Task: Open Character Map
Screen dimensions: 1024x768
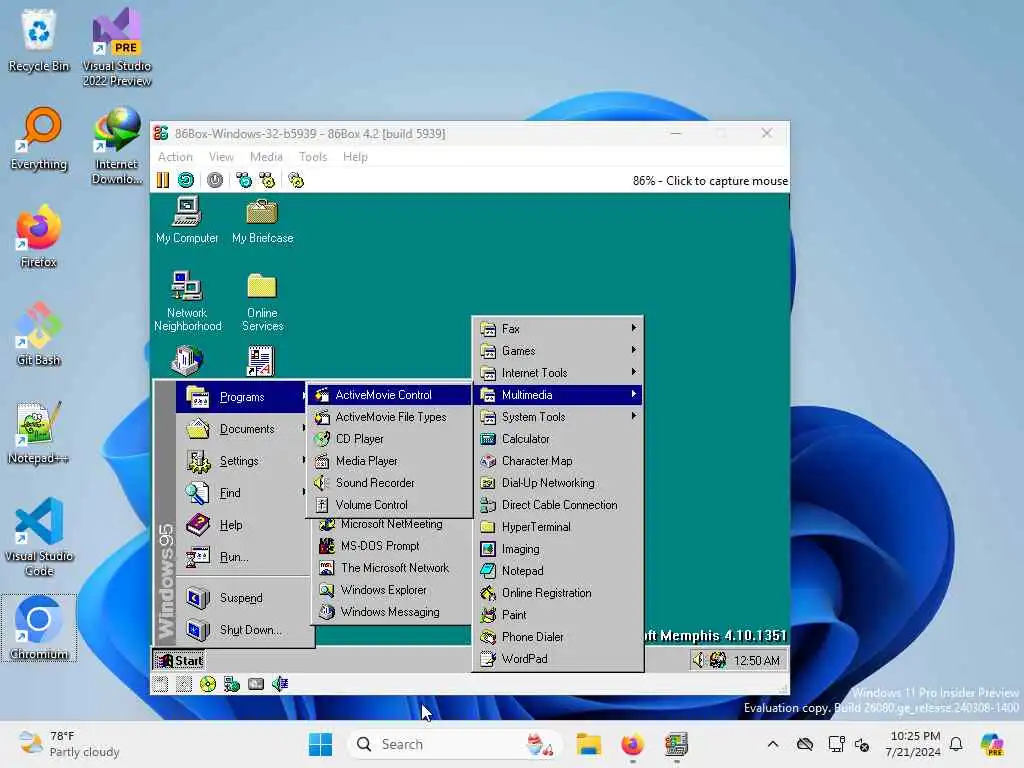Action: click(x=558, y=460)
